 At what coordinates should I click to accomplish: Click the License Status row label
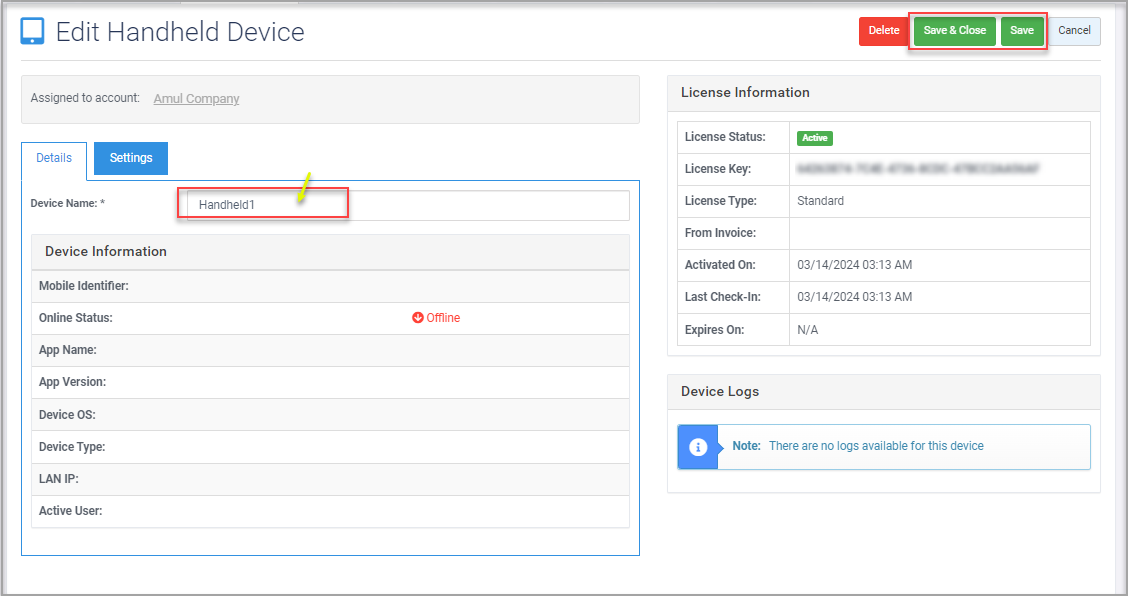click(725, 137)
